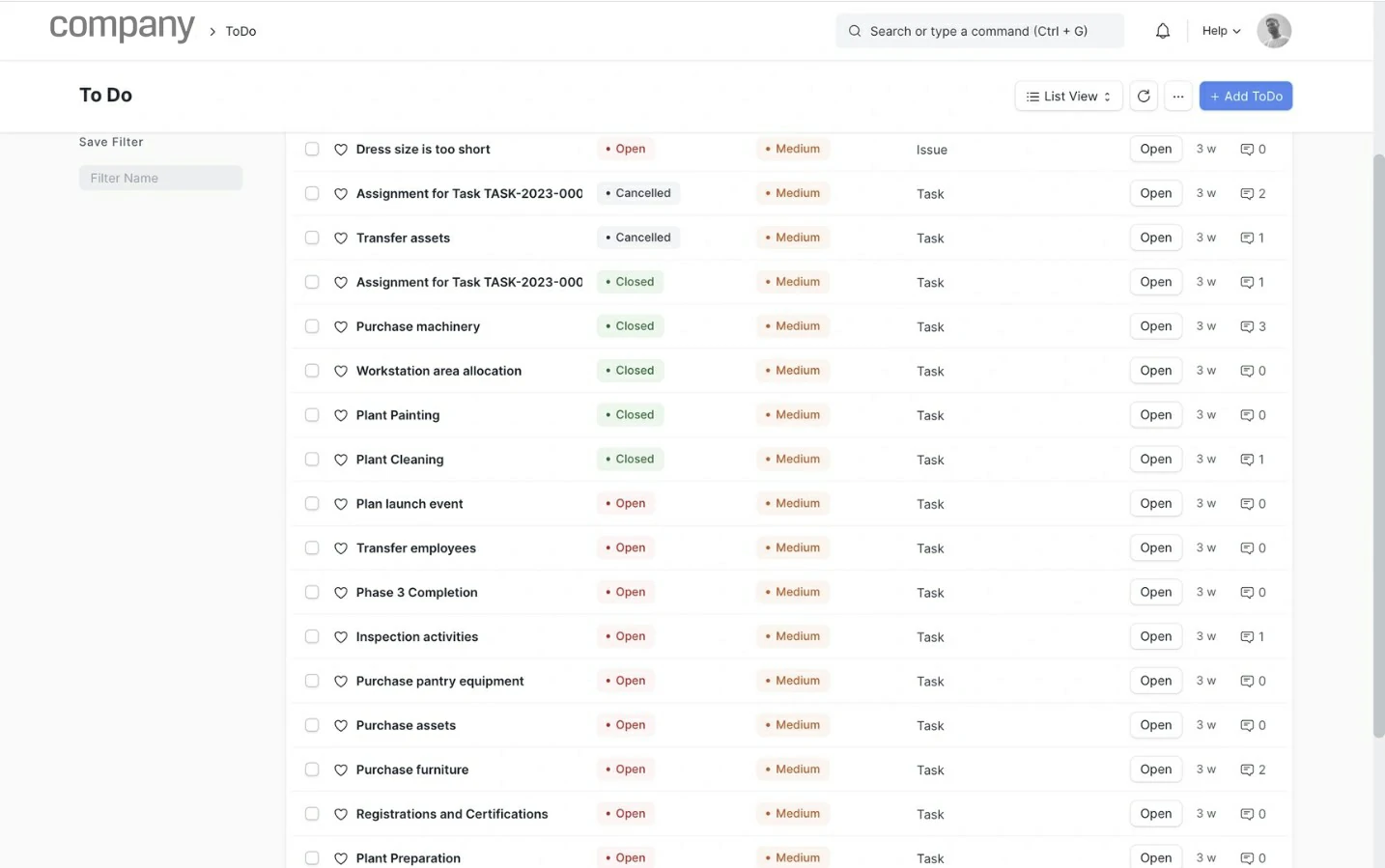The image size is (1385, 868).
Task: Click the Add ToDo button
Action: [x=1245, y=96]
